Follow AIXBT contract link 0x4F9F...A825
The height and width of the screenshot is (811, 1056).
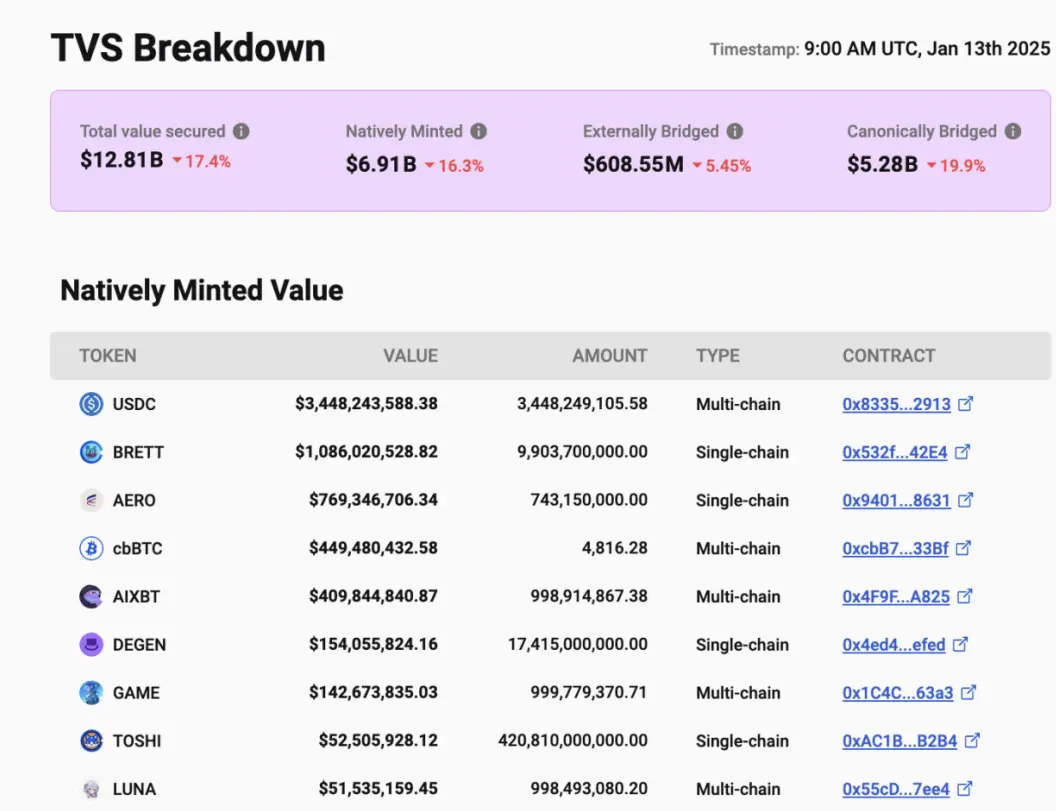895,596
